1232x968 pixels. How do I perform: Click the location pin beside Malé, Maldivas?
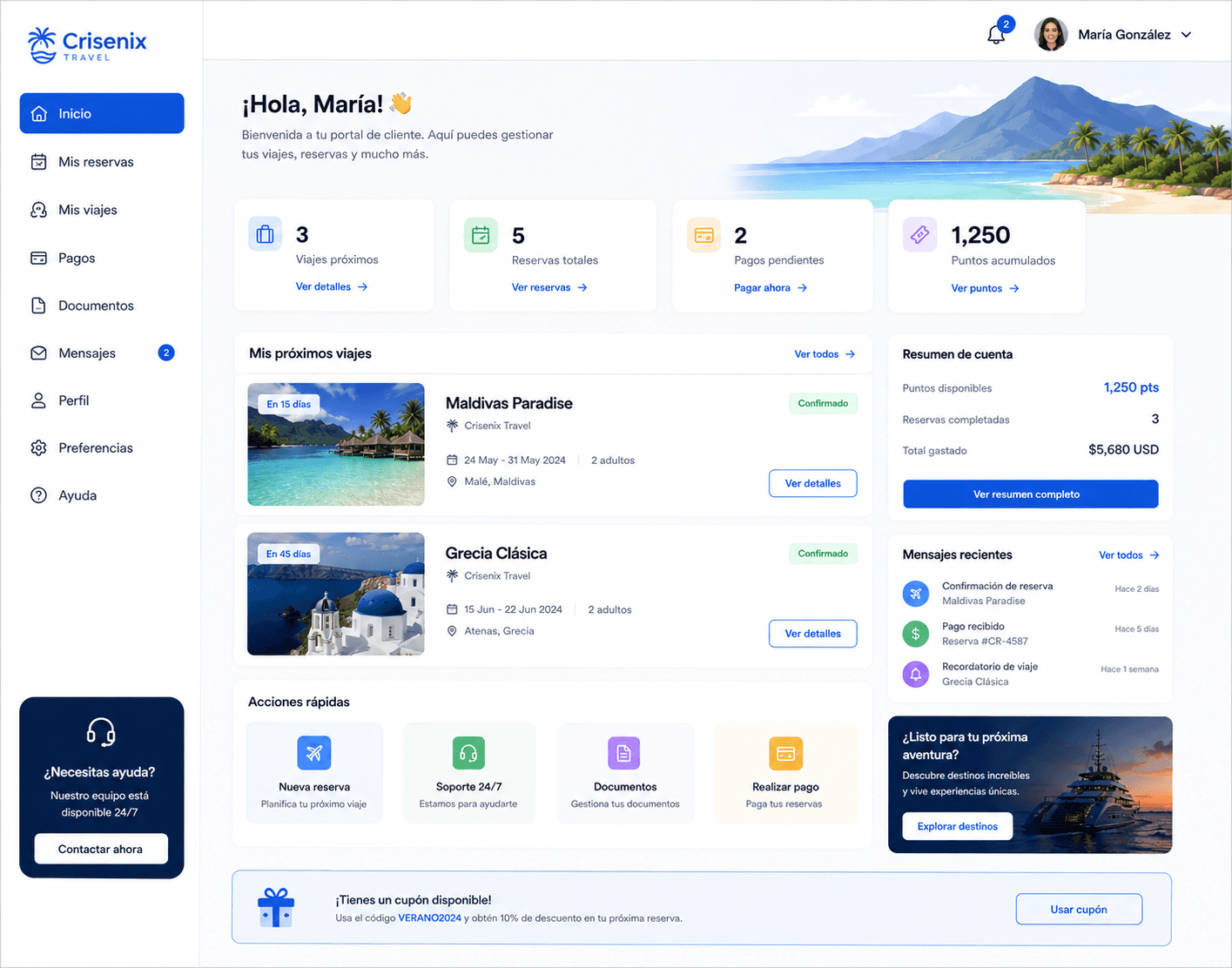coord(452,481)
